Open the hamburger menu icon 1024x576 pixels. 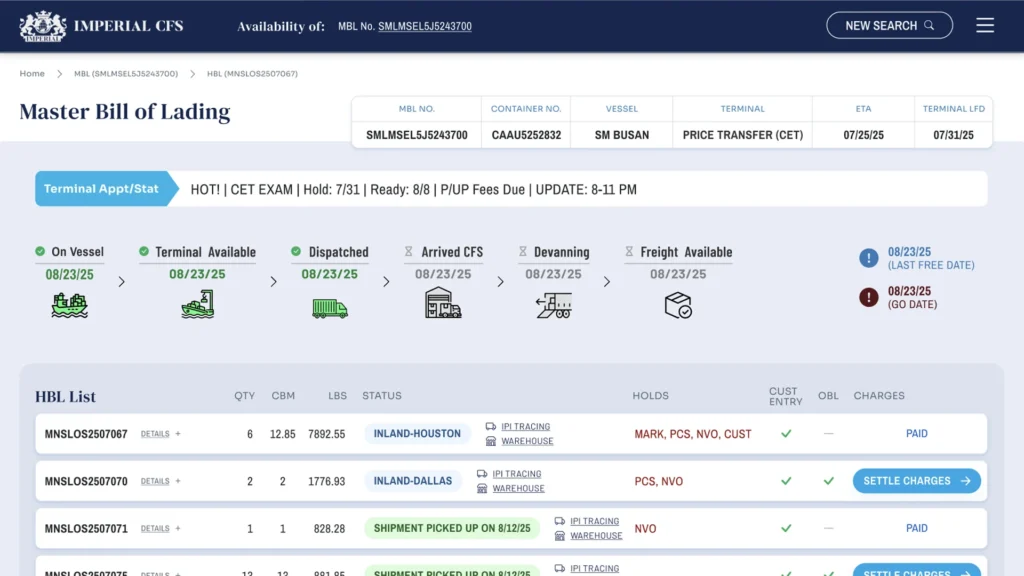pyautogui.click(x=985, y=25)
